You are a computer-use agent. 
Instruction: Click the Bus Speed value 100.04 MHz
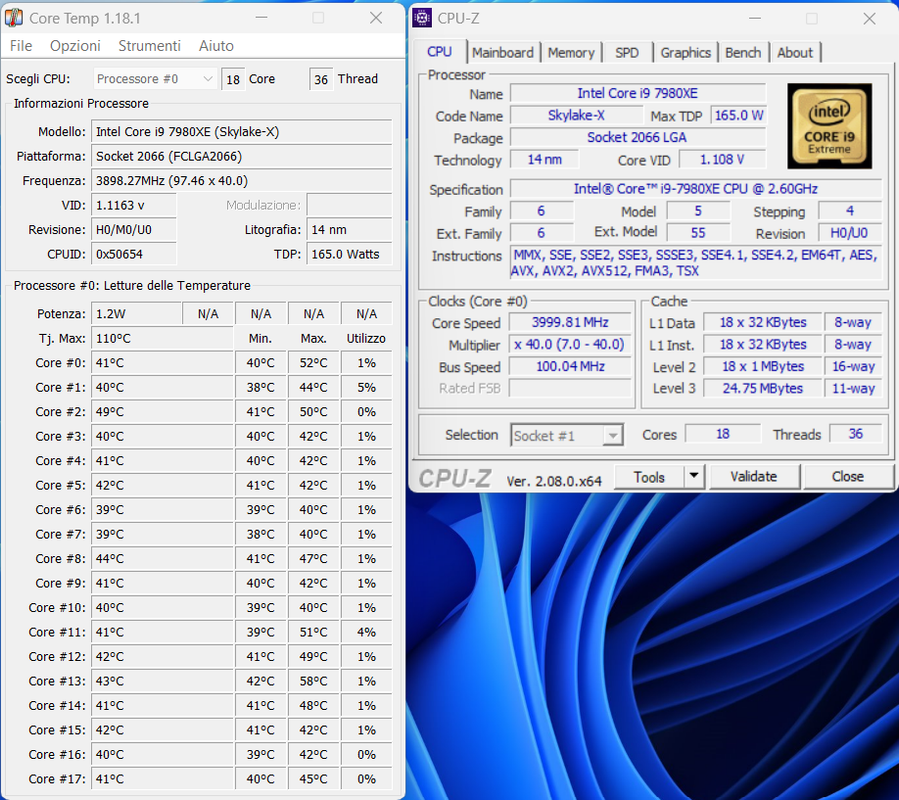click(570, 366)
